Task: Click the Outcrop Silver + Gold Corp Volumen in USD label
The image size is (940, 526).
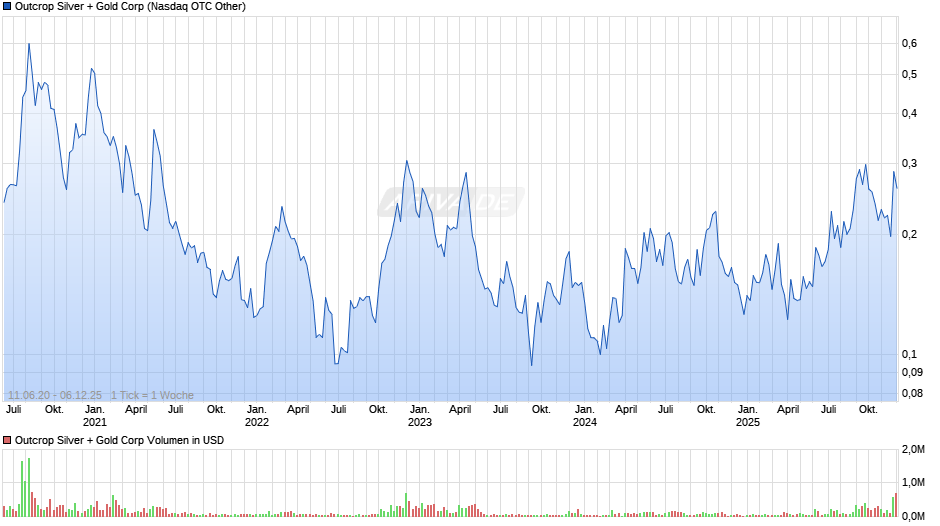Action: tap(119, 440)
